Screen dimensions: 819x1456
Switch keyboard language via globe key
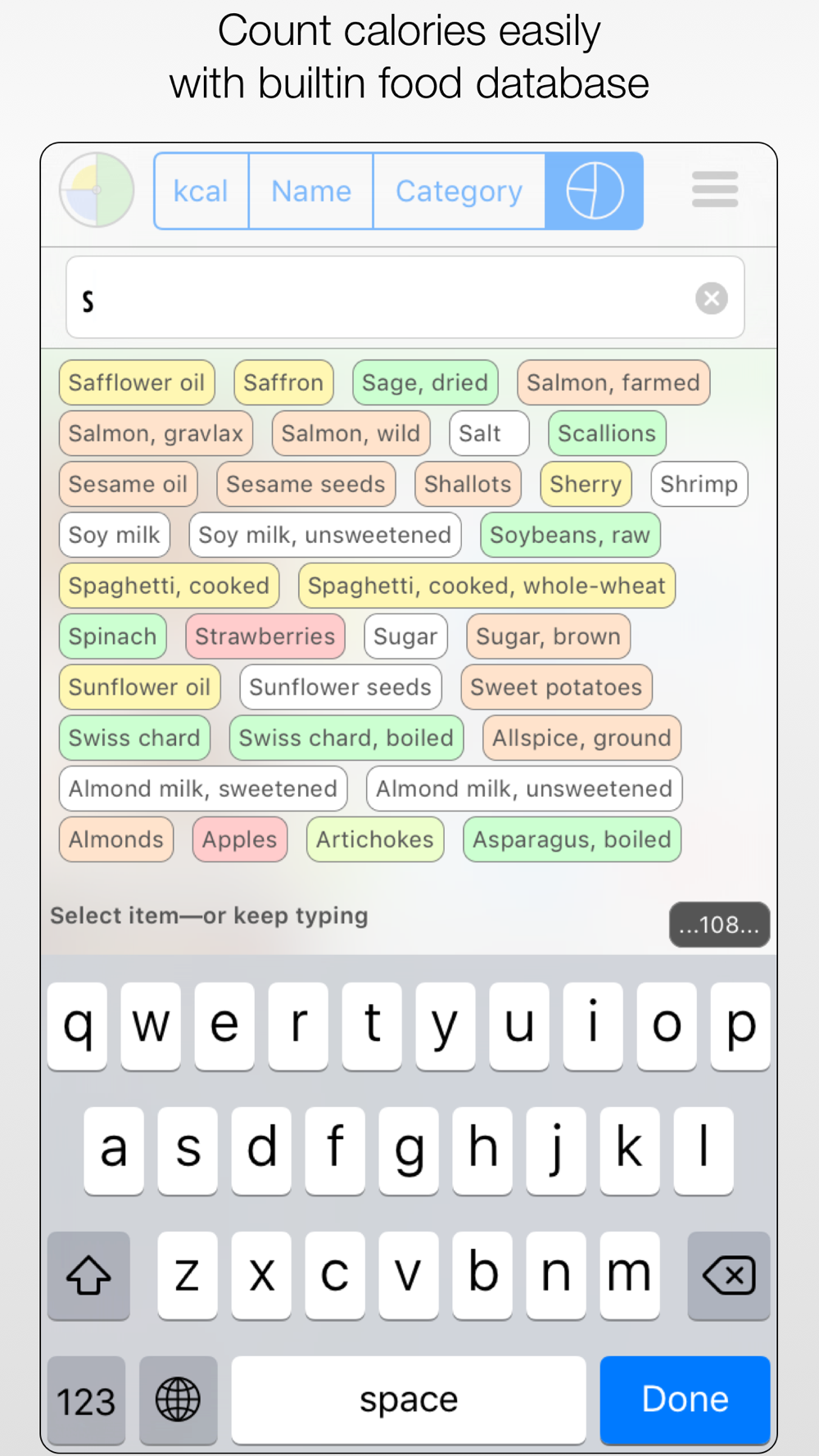pos(178,1399)
